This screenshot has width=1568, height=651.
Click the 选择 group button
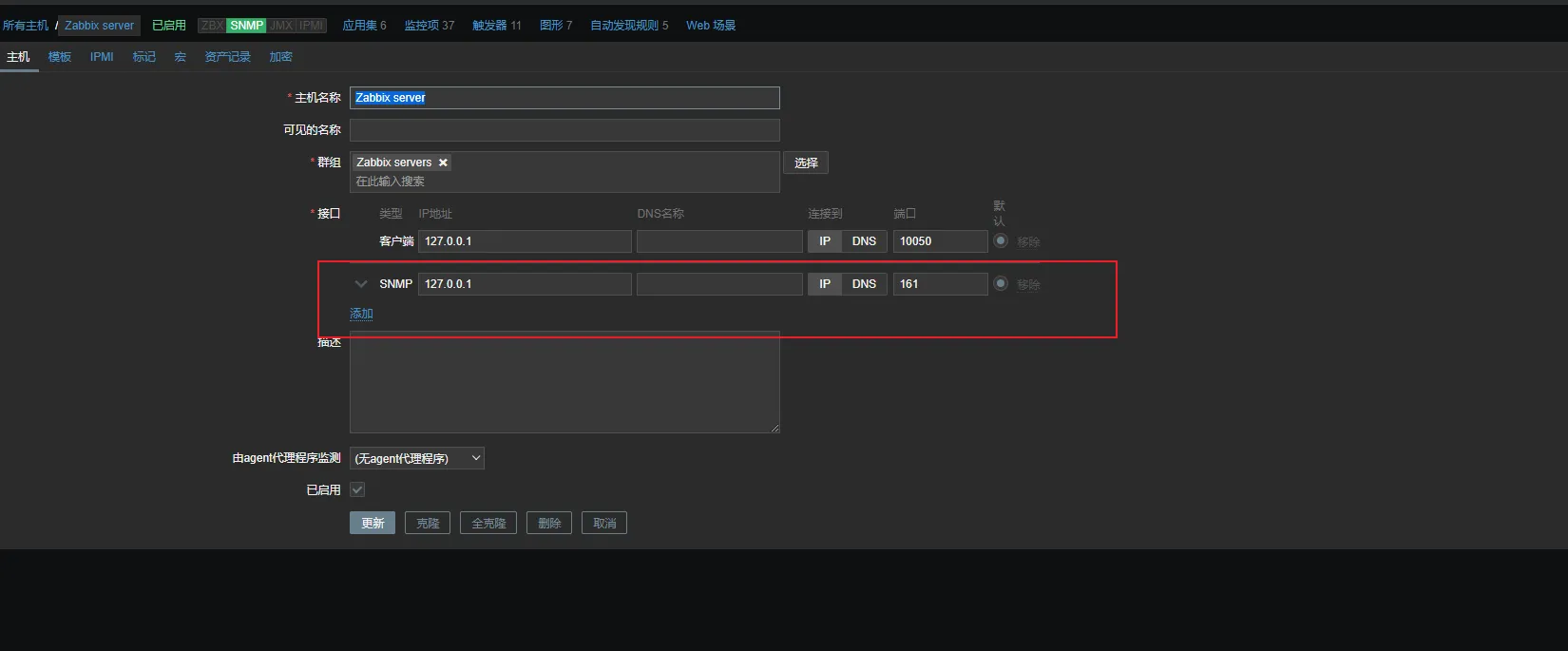click(x=806, y=163)
